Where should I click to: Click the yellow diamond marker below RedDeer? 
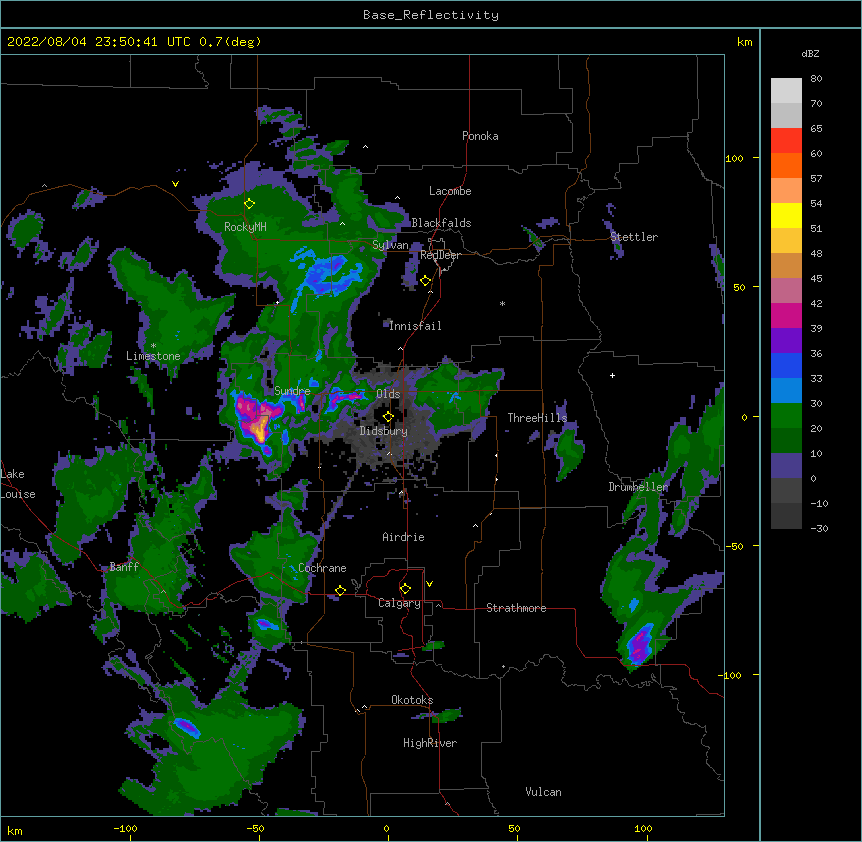tap(425, 281)
